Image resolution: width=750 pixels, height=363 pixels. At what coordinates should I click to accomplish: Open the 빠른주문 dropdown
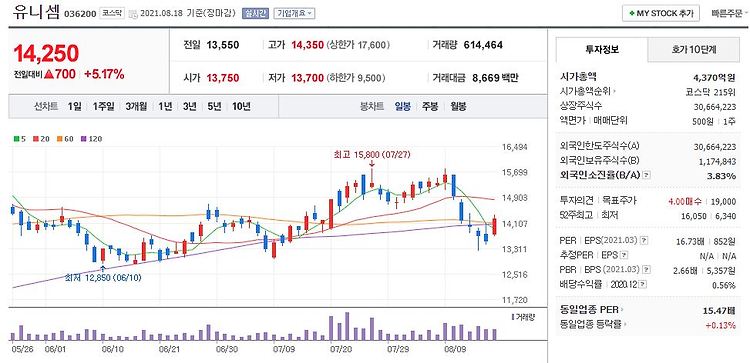pyautogui.click(x=730, y=13)
